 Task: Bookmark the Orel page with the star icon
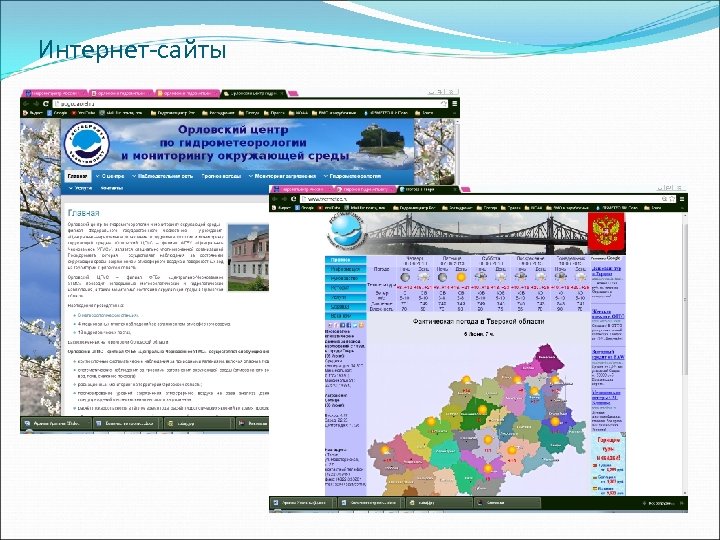tap(444, 104)
